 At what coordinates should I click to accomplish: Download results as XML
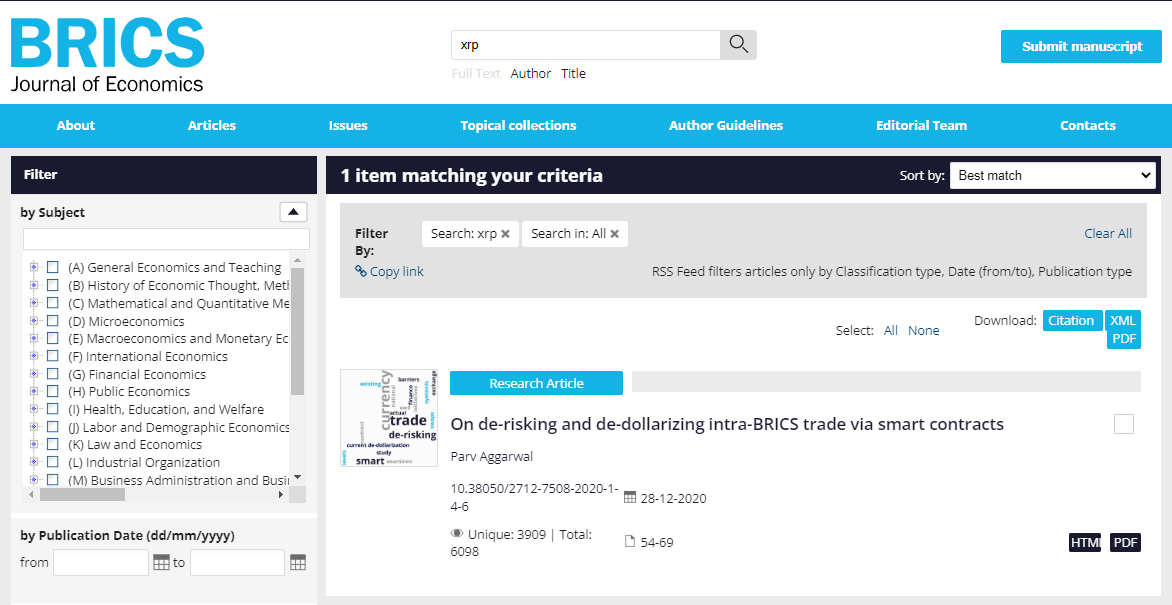(1123, 320)
